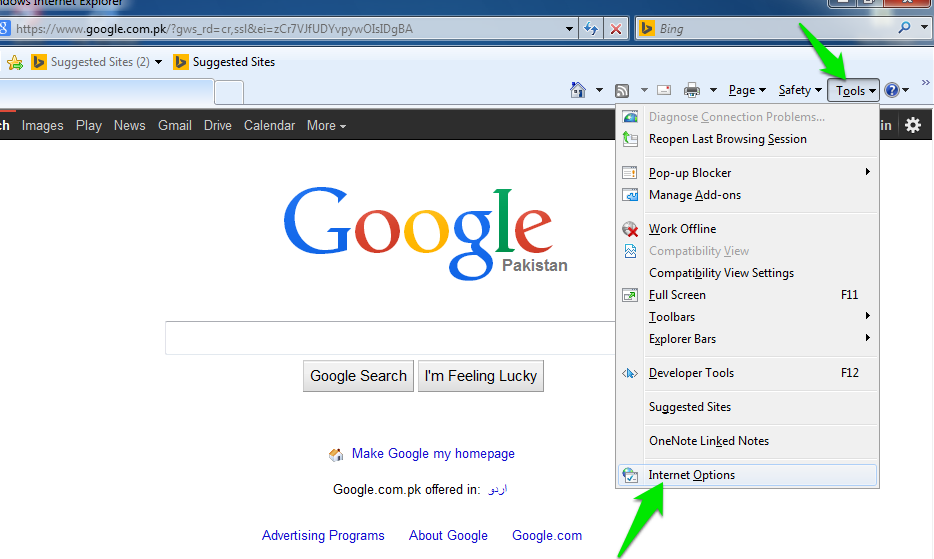Click the Diagnose Connection Problems icon

coord(630,117)
